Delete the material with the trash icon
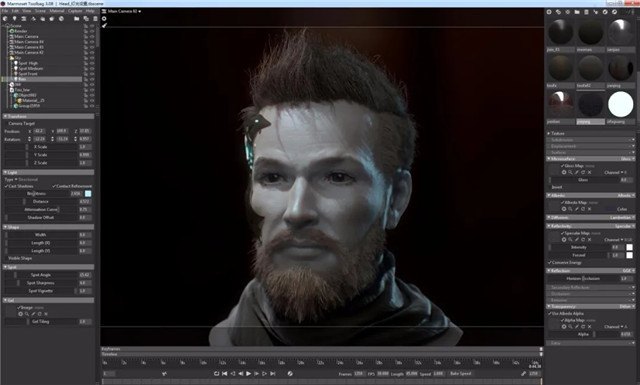The height and width of the screenshot is (385, 640). click(x=587, y=12)
